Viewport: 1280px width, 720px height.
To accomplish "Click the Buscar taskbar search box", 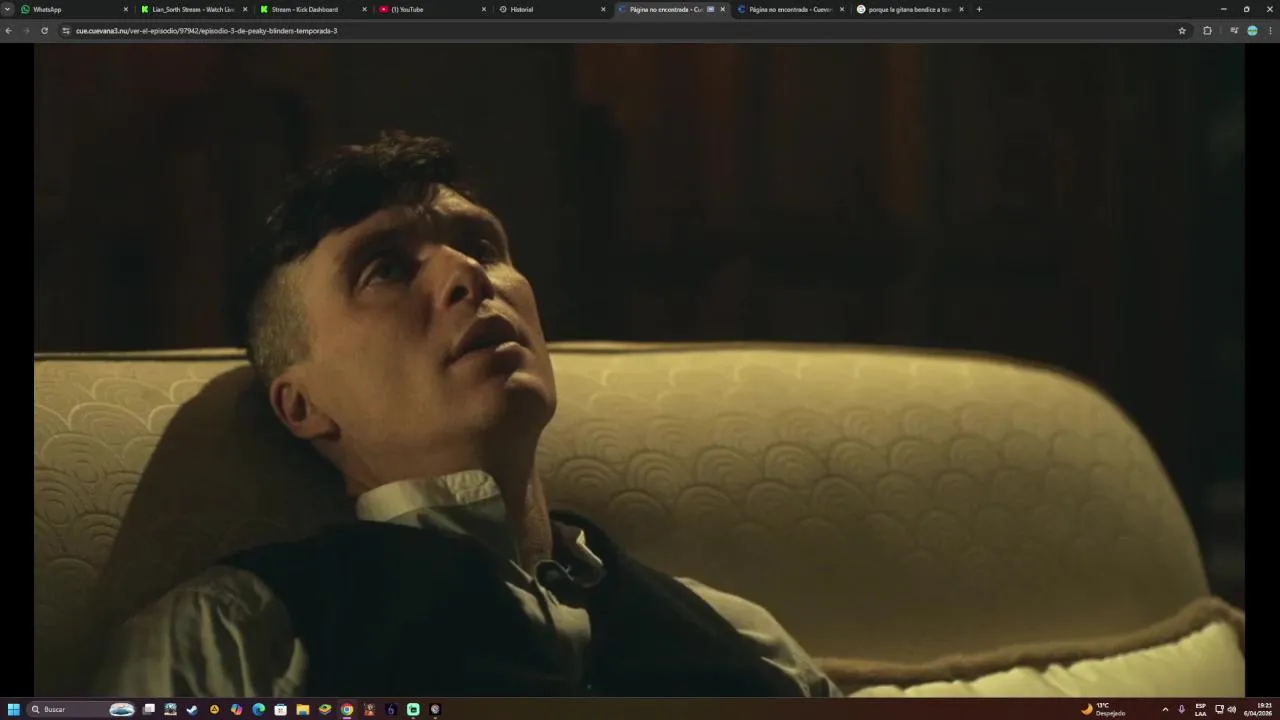I will coord(81,709).
